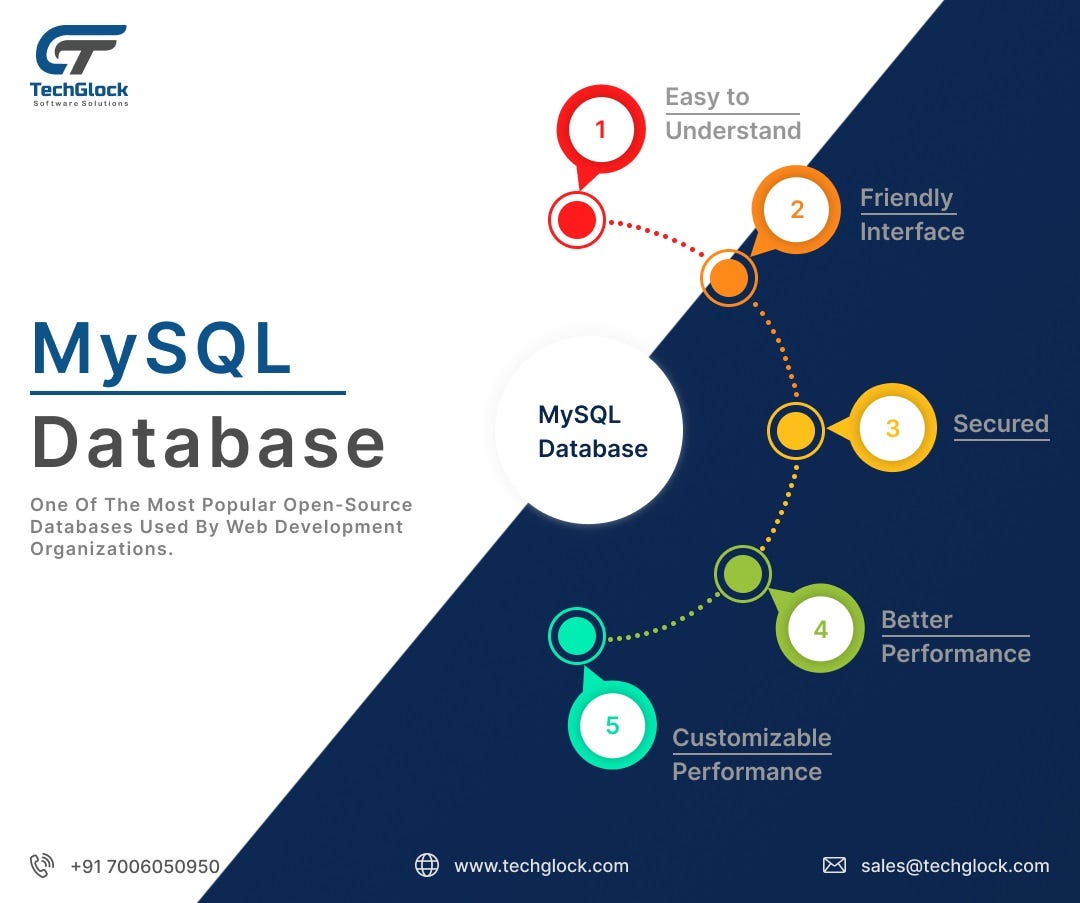
Task: Click the orange number 2 marker bubble
Action: pyautogui.click(x=796, y=209)
